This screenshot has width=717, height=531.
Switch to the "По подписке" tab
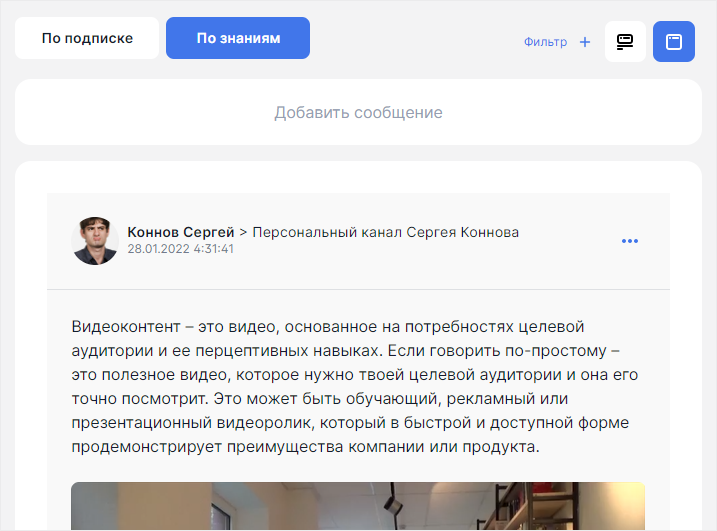click(87, 38)
